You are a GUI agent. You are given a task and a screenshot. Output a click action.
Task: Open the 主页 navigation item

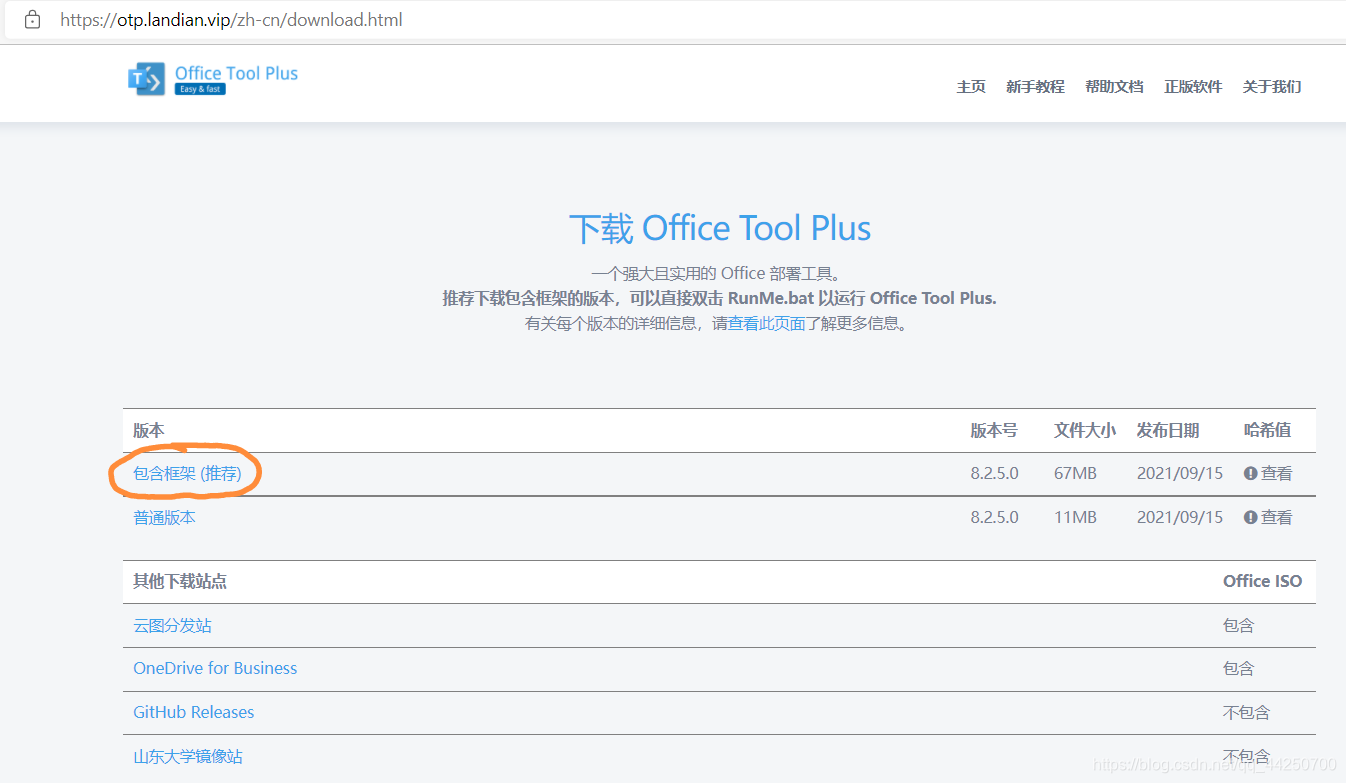tap(971, 87)
